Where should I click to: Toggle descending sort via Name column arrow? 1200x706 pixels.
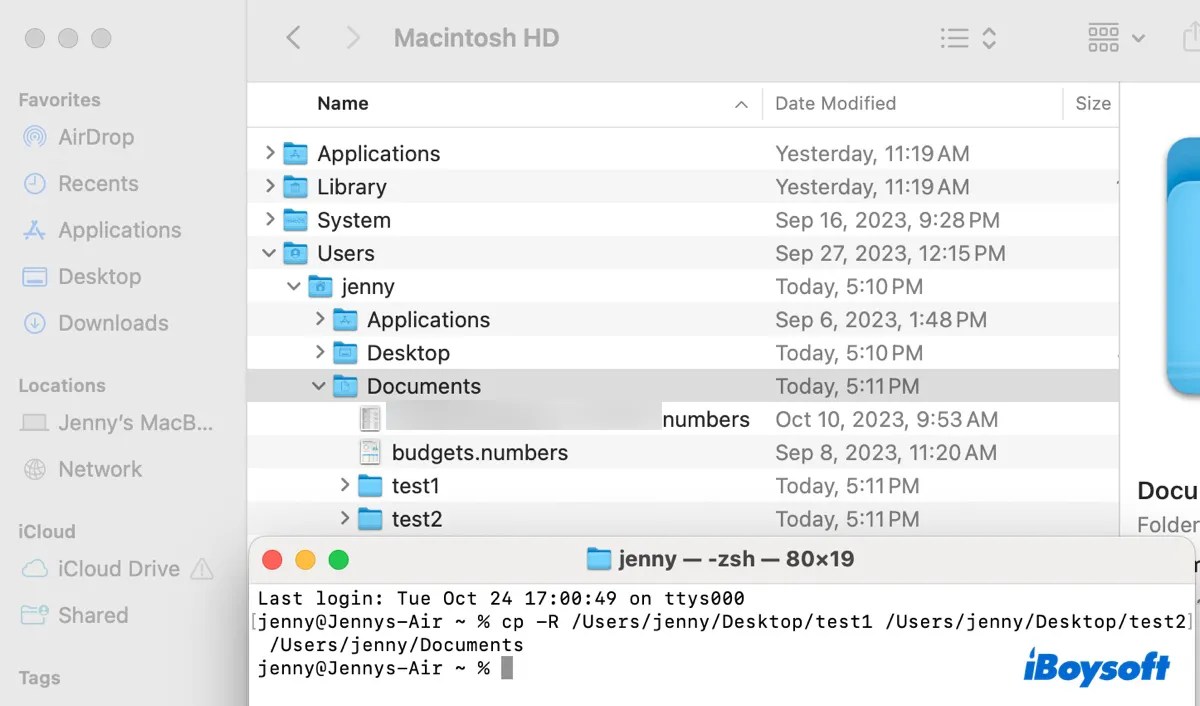(x=741, y=103)
